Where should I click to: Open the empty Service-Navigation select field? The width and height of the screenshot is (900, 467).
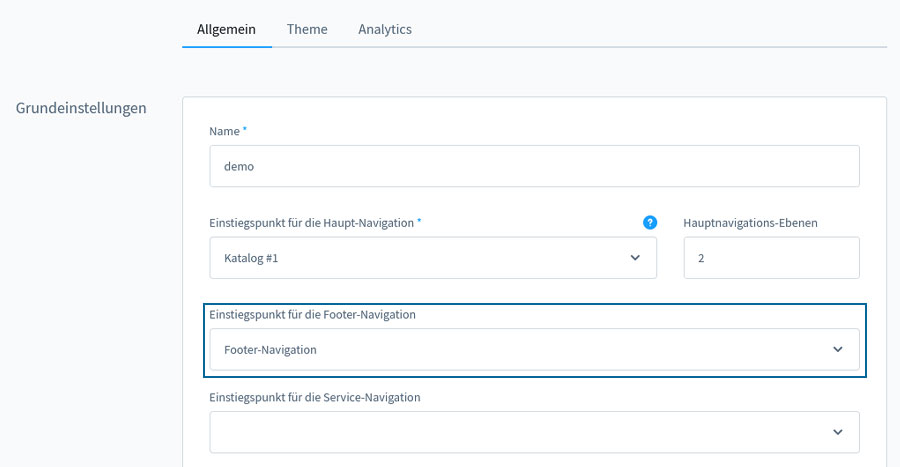pos(534,432)
